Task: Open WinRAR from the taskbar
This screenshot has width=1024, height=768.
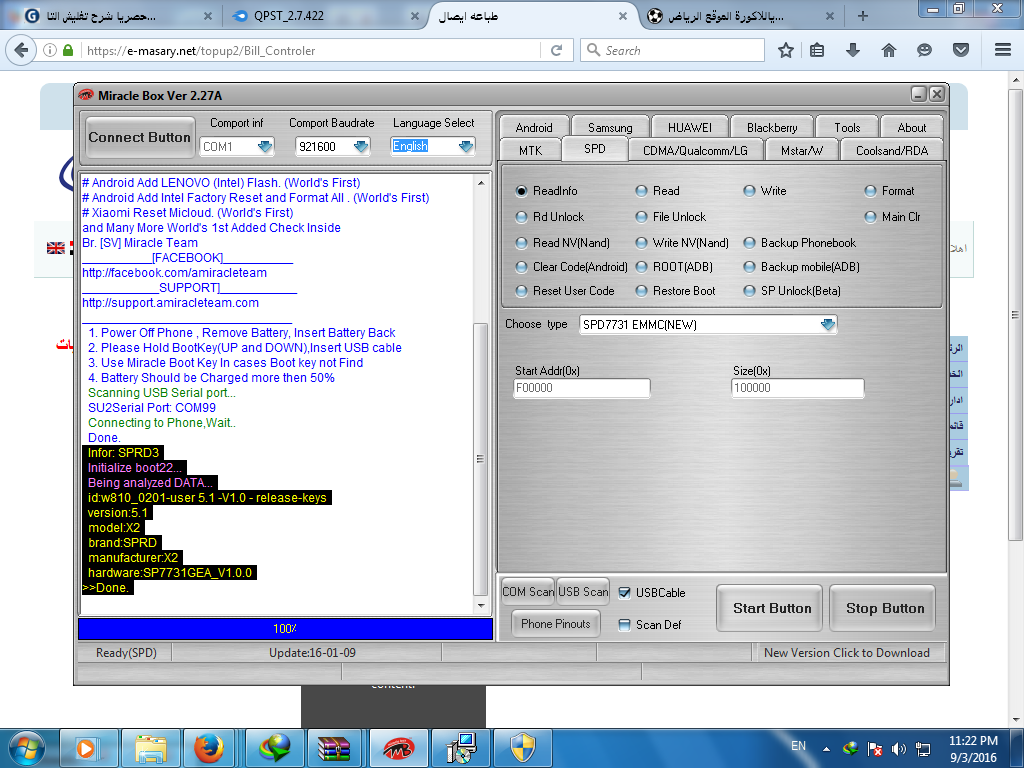Action: 334,748
